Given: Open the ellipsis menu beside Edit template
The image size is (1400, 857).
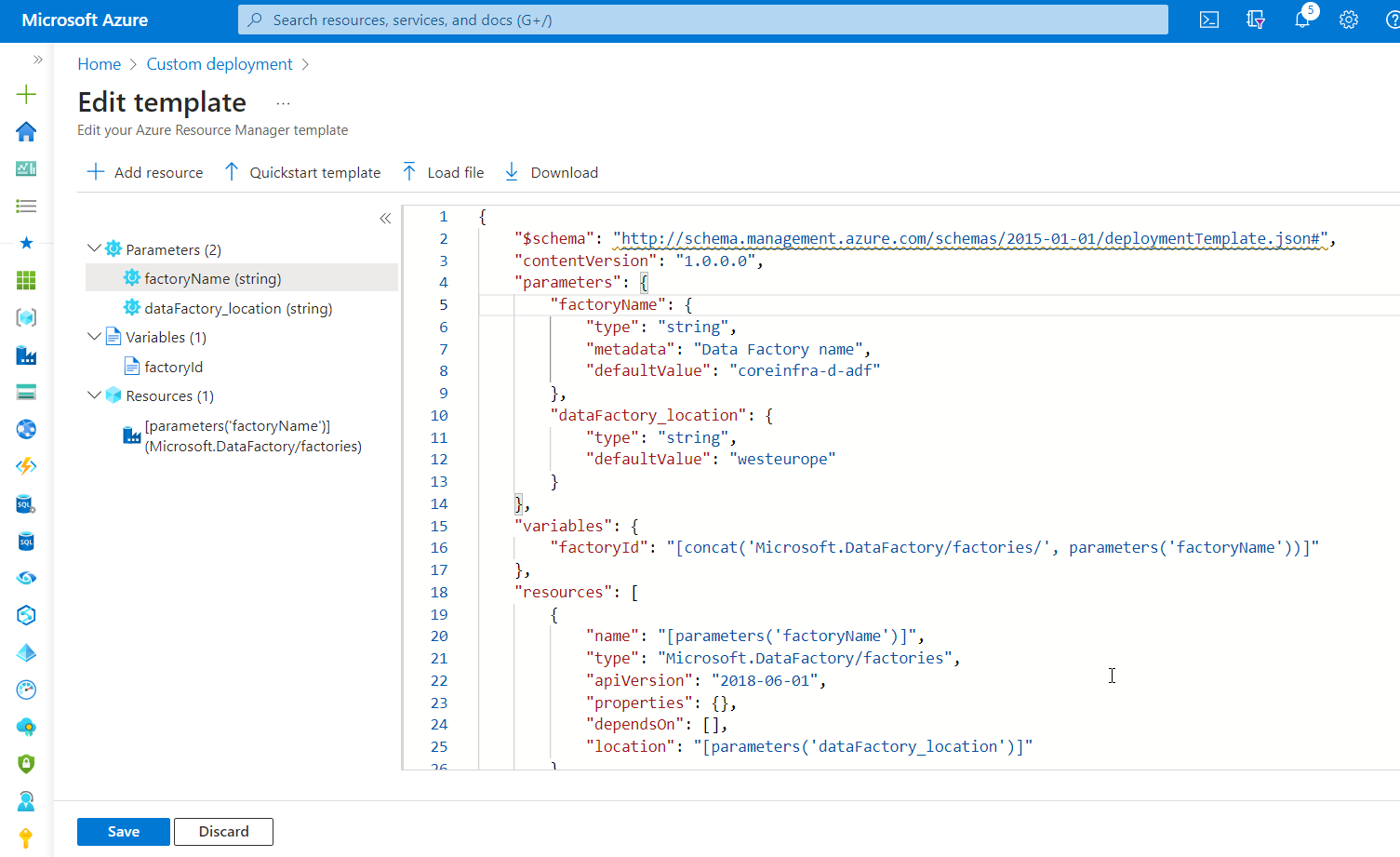Looking at the screenshot, I should [x=284, y=103].
